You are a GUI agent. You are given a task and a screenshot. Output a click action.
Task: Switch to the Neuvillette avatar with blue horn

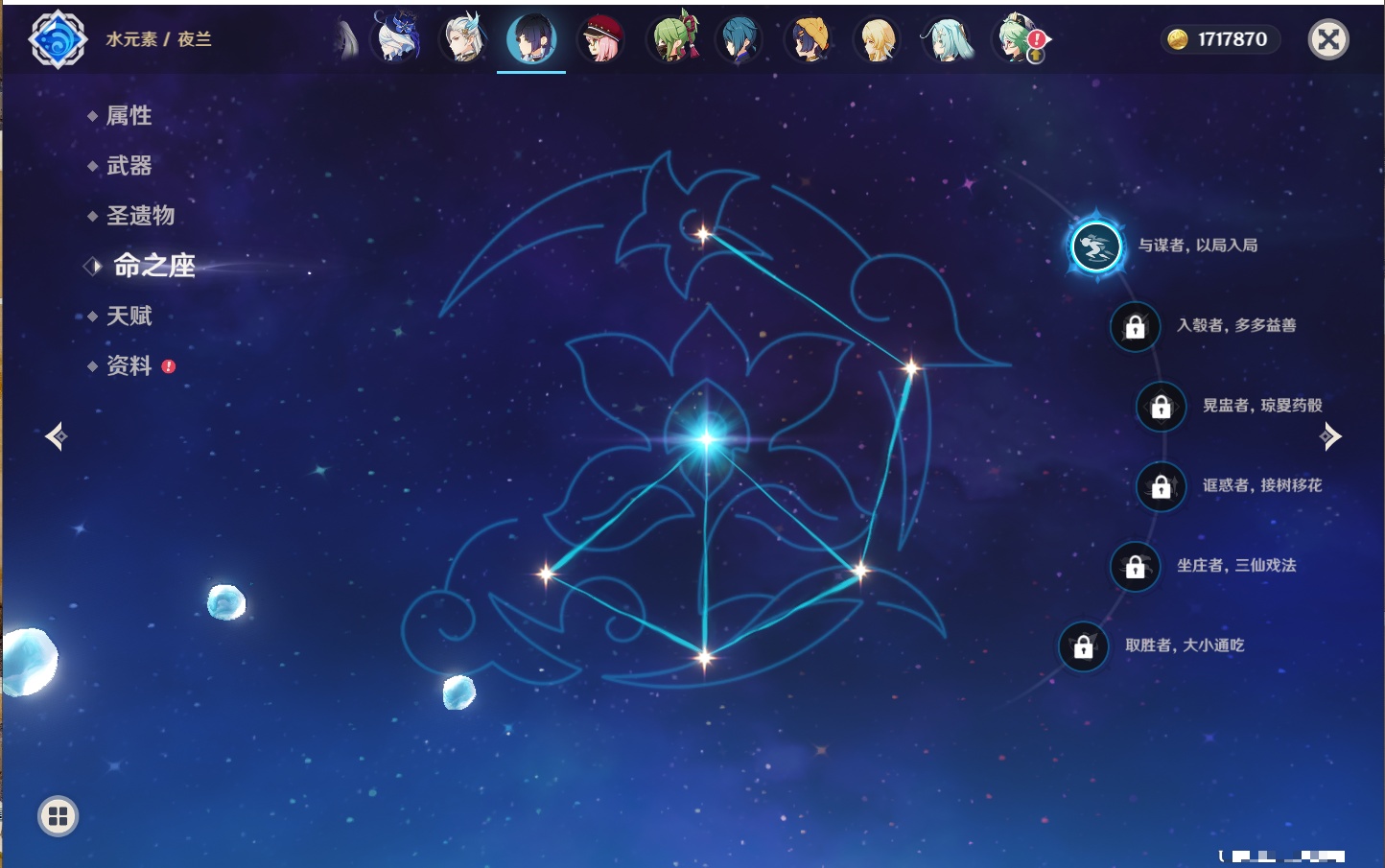click(x=462, y=38)
